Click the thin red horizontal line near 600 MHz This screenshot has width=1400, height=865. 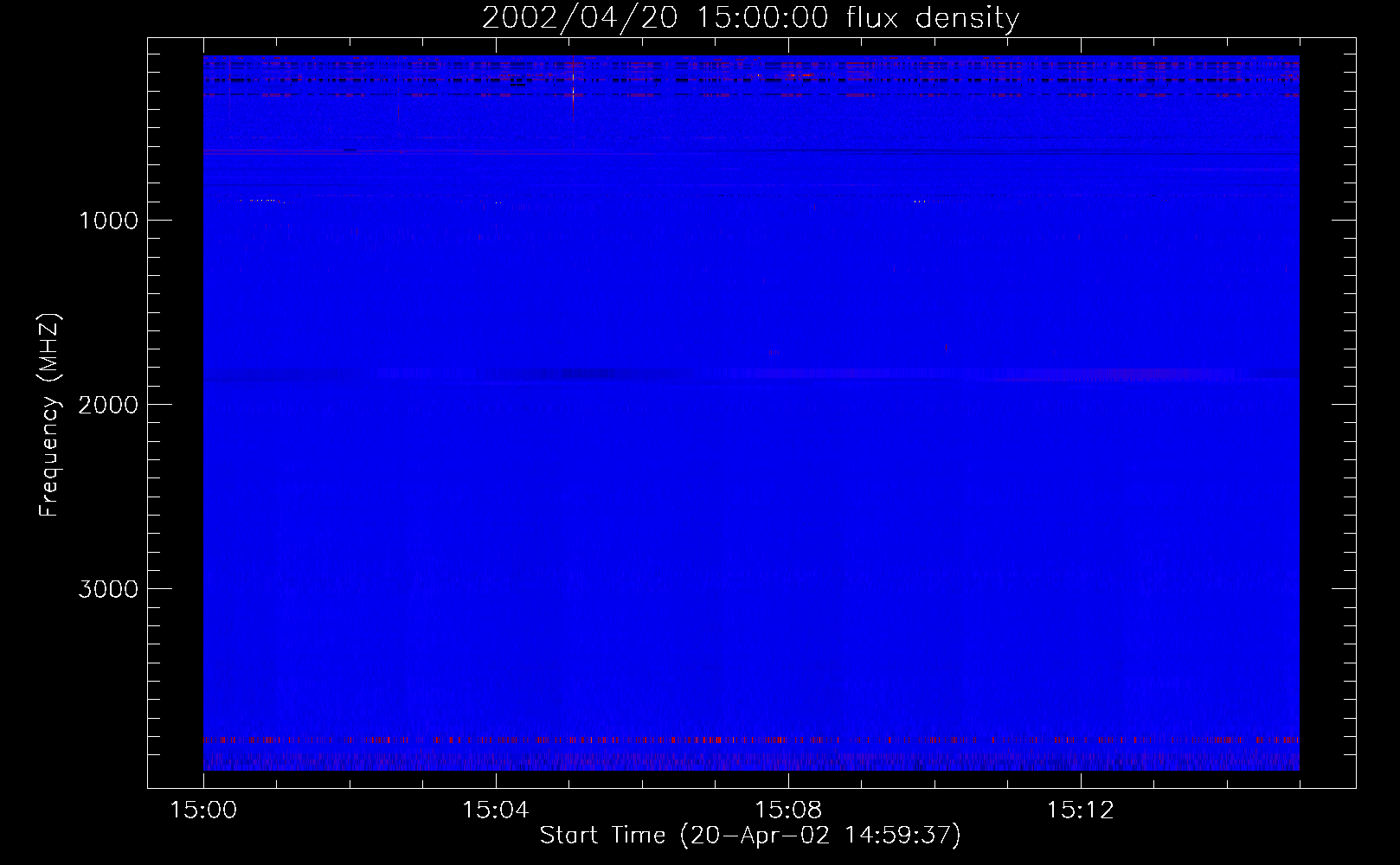pos(346,152)
